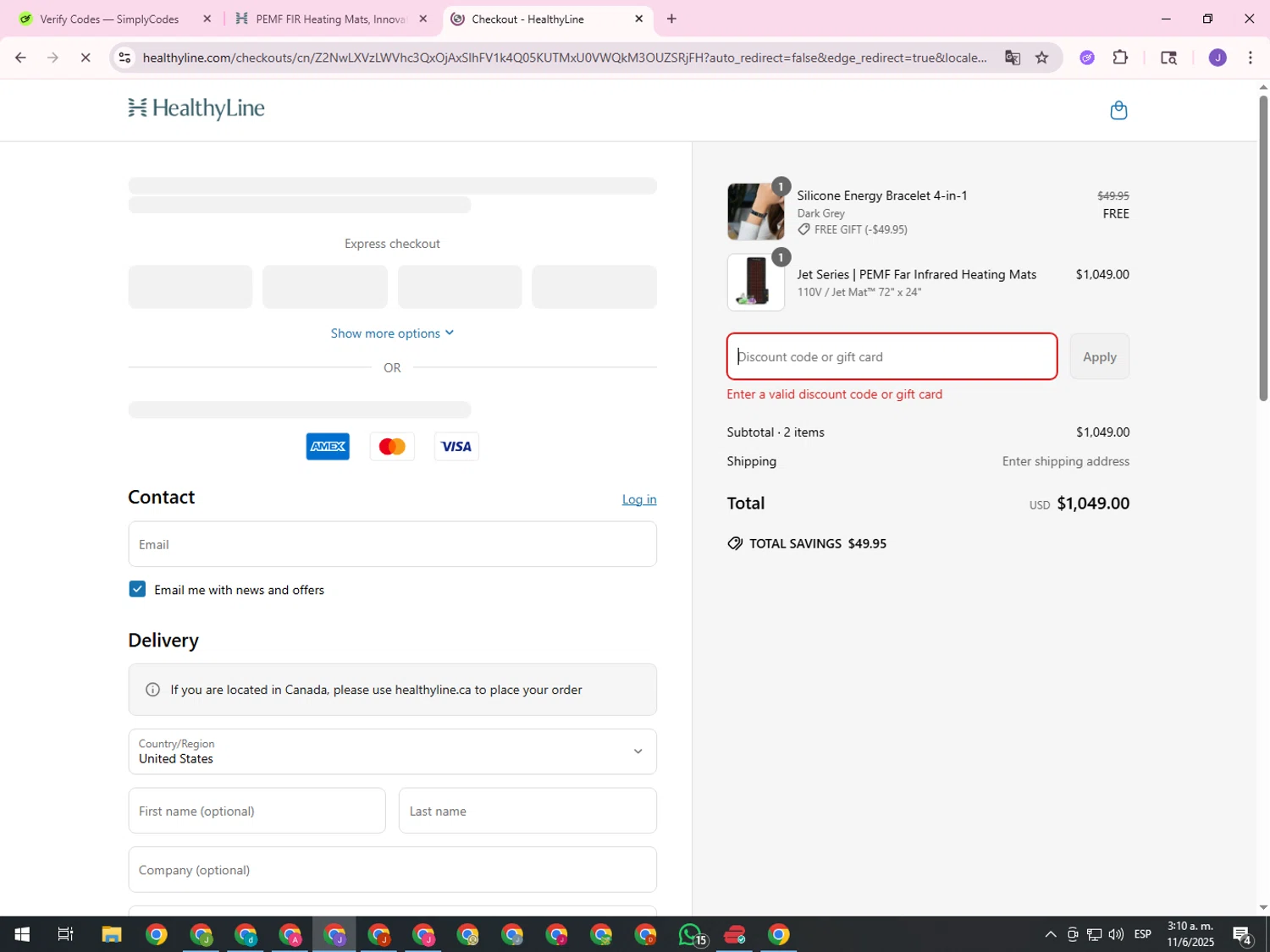Click the Jet Series heating mat thumbnail
This screenshot has width=1270, height=952.
click(x=755, y=283)
